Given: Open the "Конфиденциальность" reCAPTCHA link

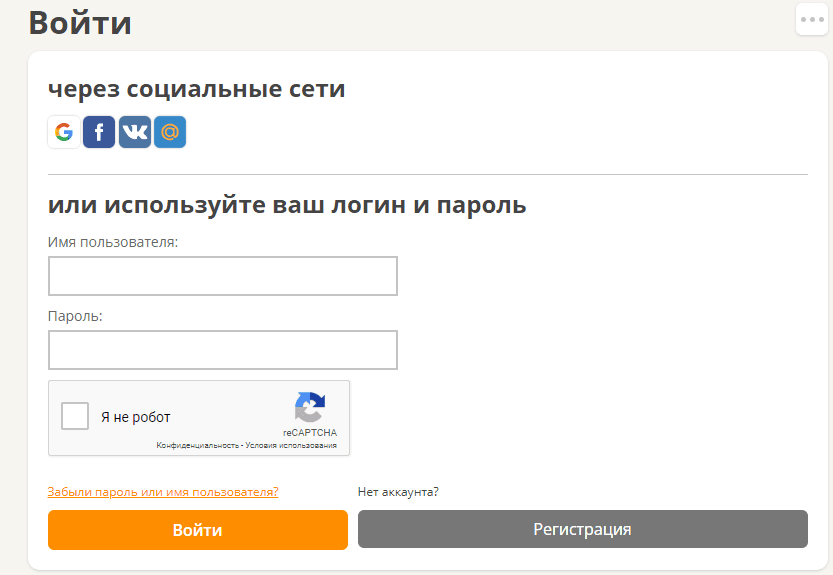Looking at the screenshot, I should [197, 445].
